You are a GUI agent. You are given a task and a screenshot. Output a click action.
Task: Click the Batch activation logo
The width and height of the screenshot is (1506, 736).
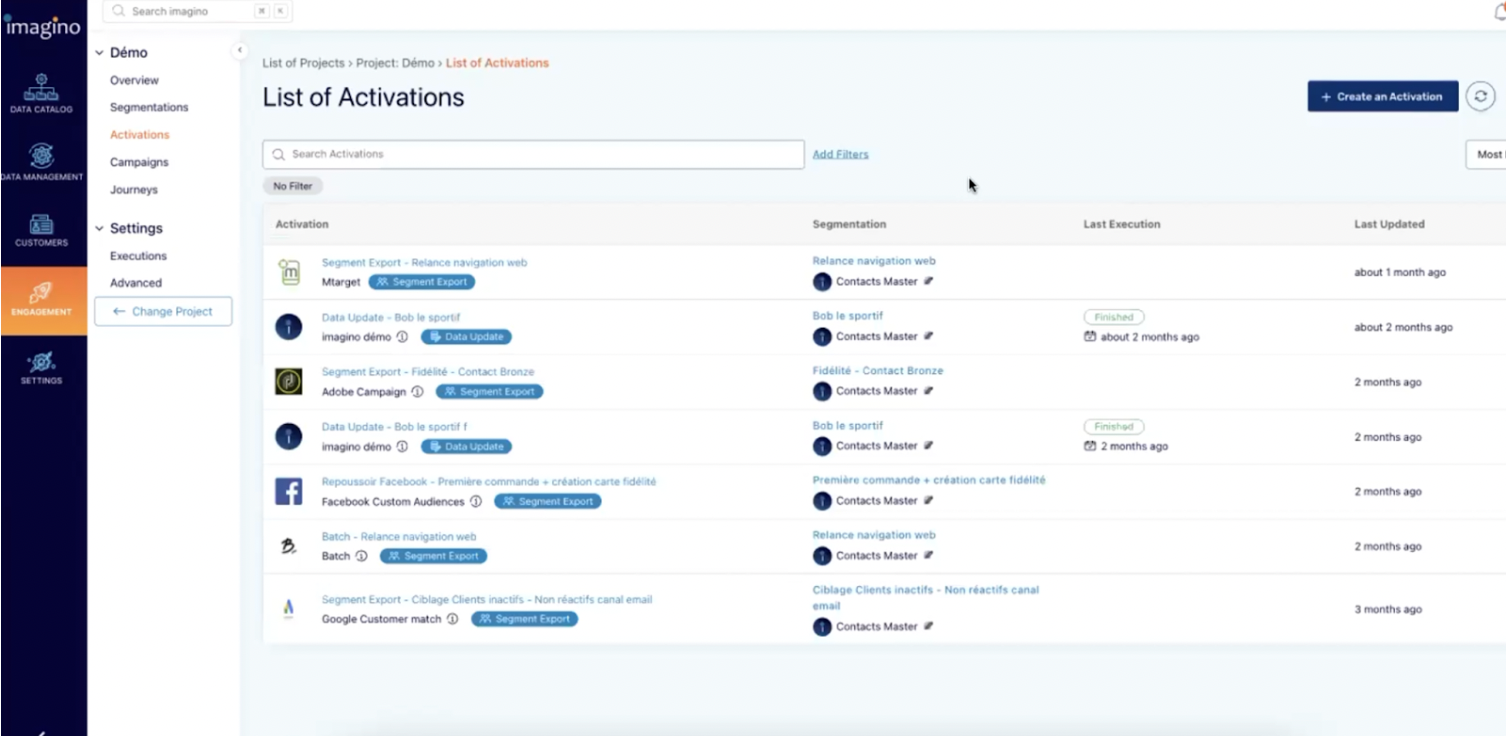(x=289, y=546)
